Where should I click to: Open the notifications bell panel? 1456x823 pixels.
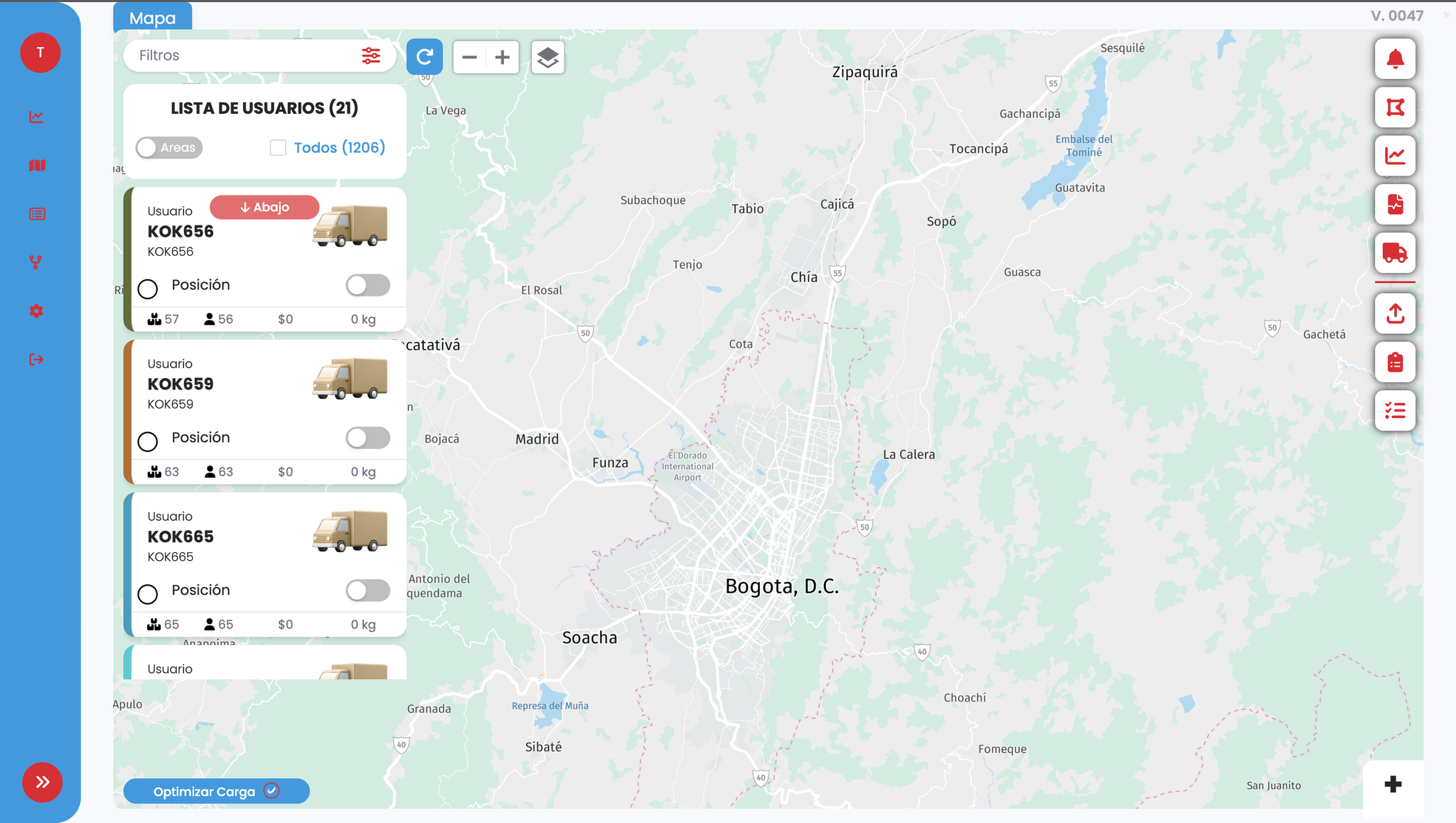[x=1394, y=59]
